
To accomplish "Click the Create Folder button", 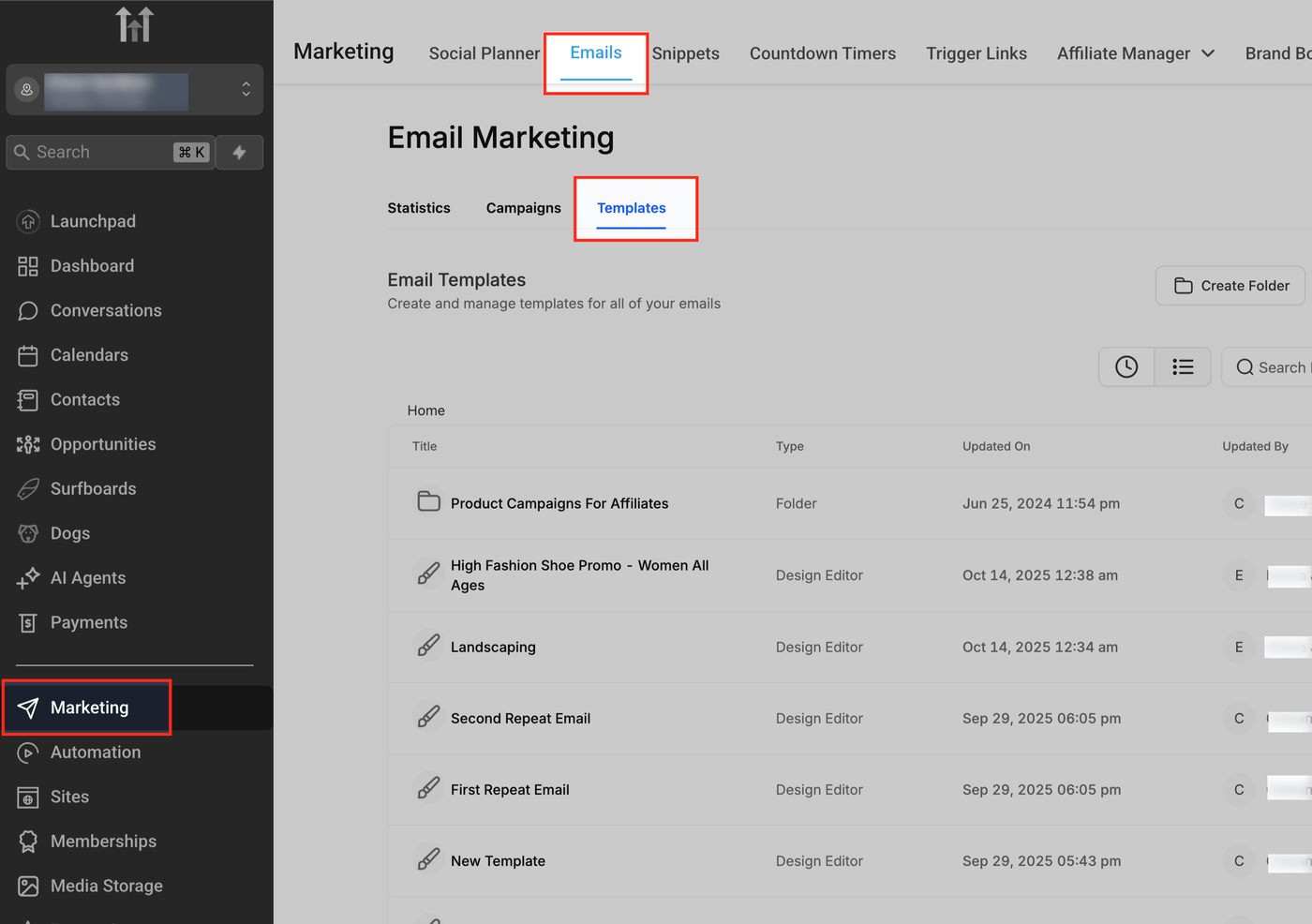I will [x=1230, y=286].
